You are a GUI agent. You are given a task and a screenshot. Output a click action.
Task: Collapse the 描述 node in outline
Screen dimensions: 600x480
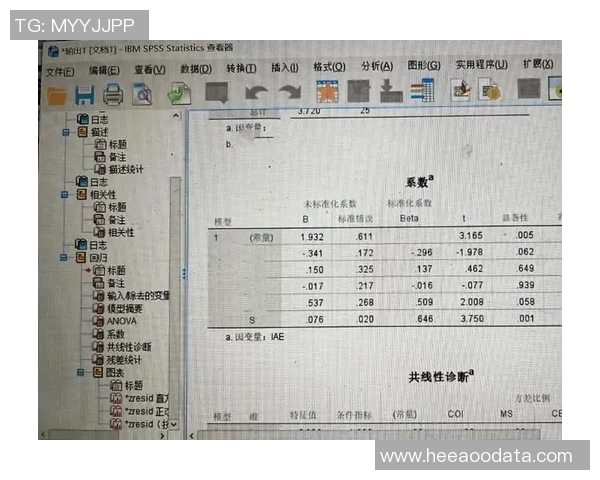point(66,132)
